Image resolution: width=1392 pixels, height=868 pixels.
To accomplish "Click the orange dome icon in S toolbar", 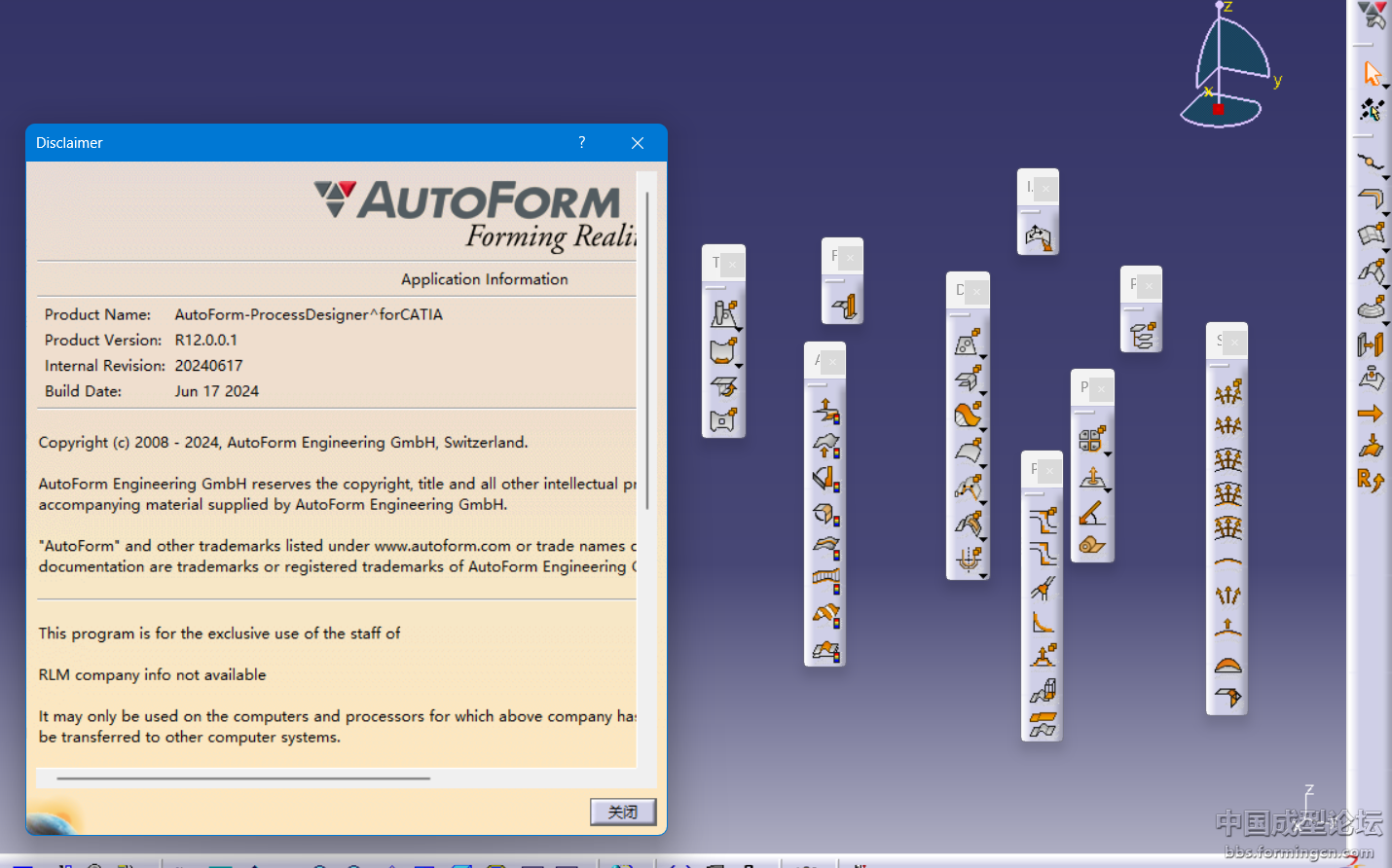I will click(1228, 664).
